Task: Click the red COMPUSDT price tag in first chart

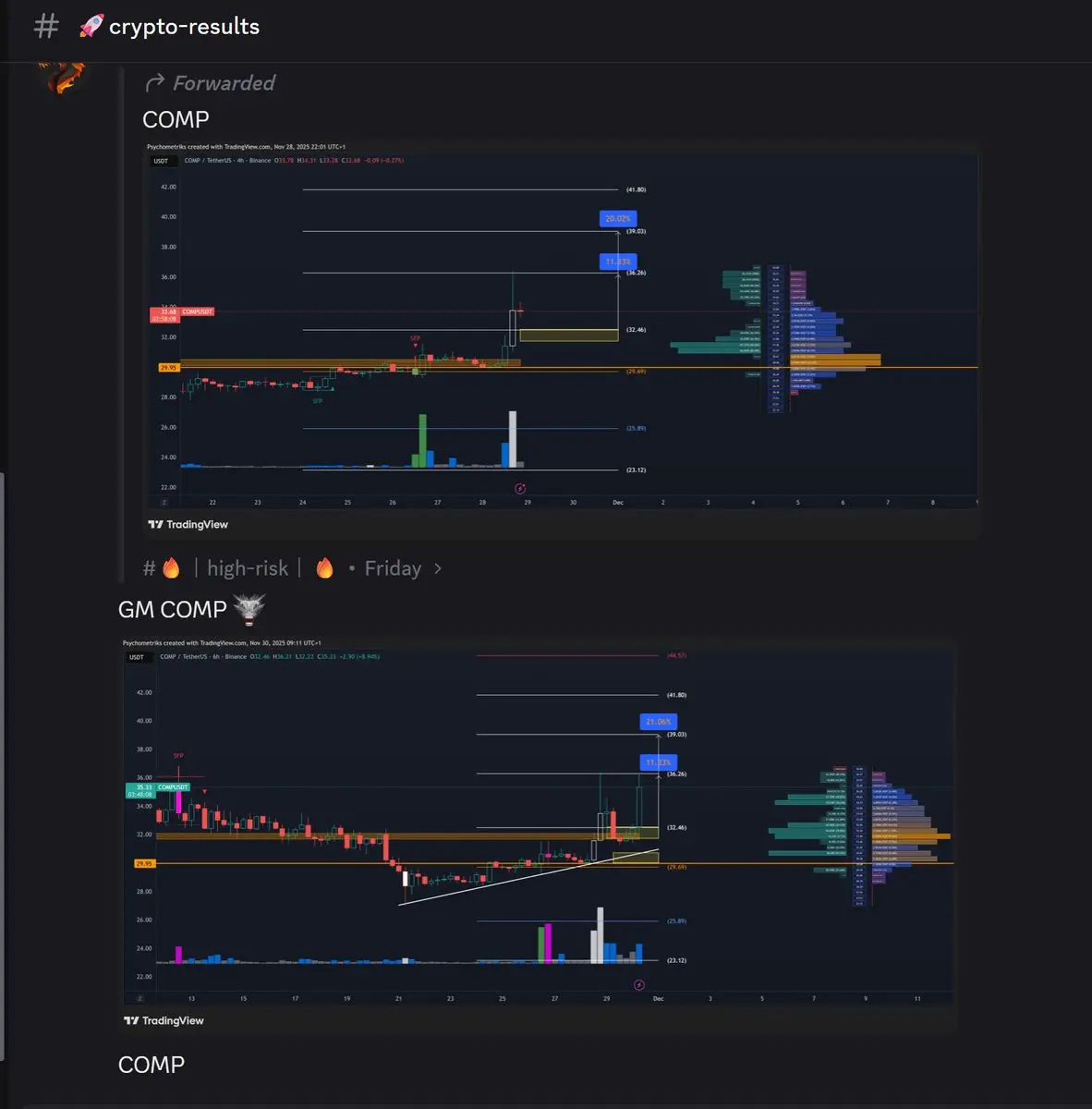Action: (182, 315)
